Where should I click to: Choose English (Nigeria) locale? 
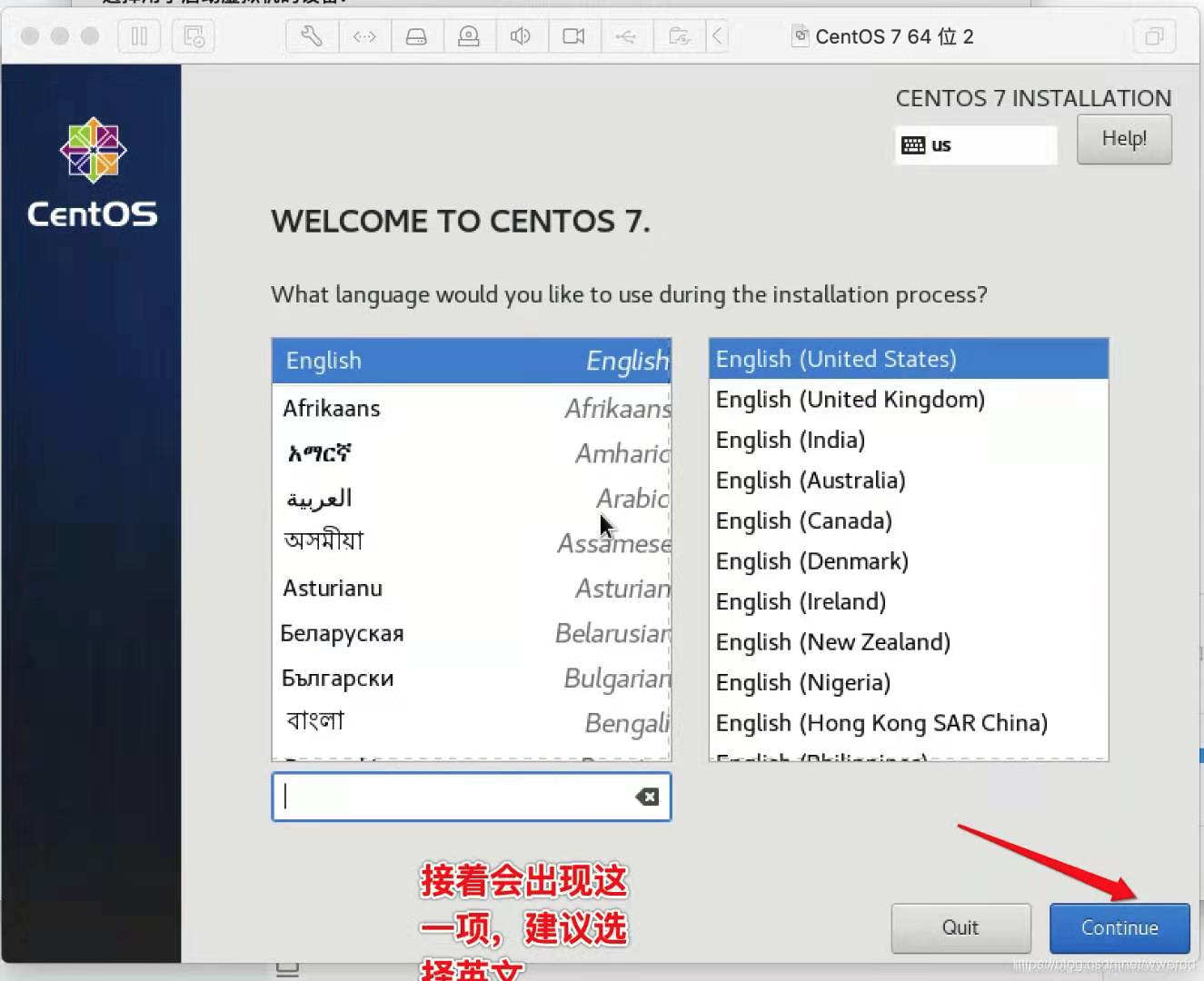point(909,682)
